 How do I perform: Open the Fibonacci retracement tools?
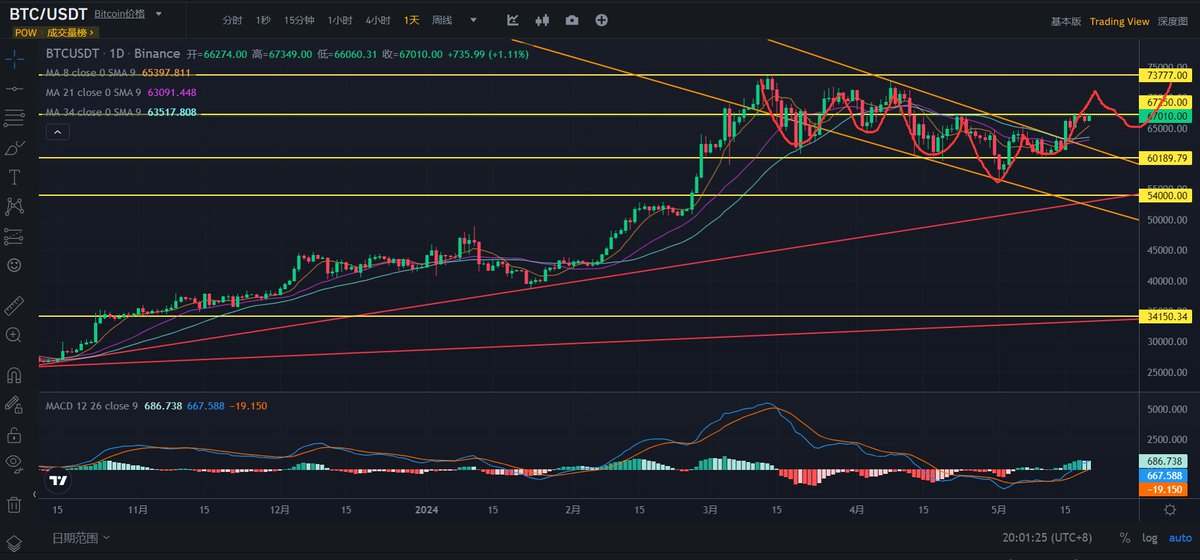pyautogui.click(x=14, y=118)
